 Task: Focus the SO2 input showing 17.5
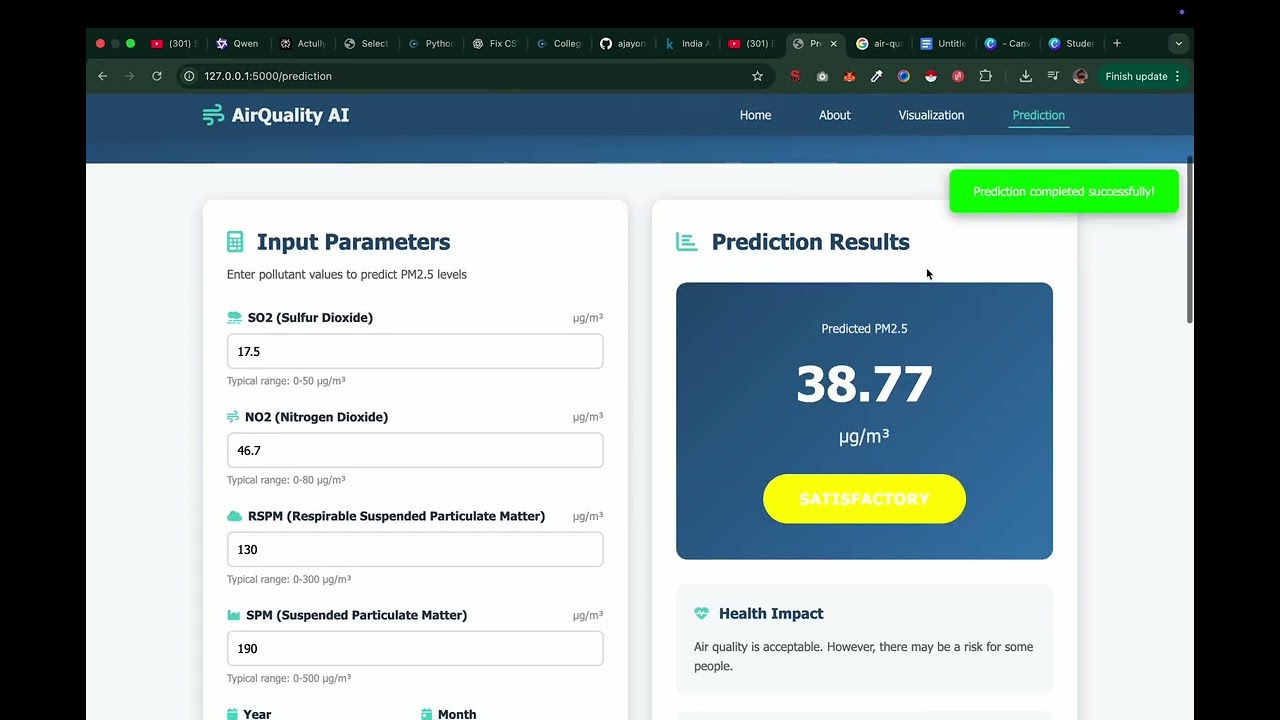[415, 351]
